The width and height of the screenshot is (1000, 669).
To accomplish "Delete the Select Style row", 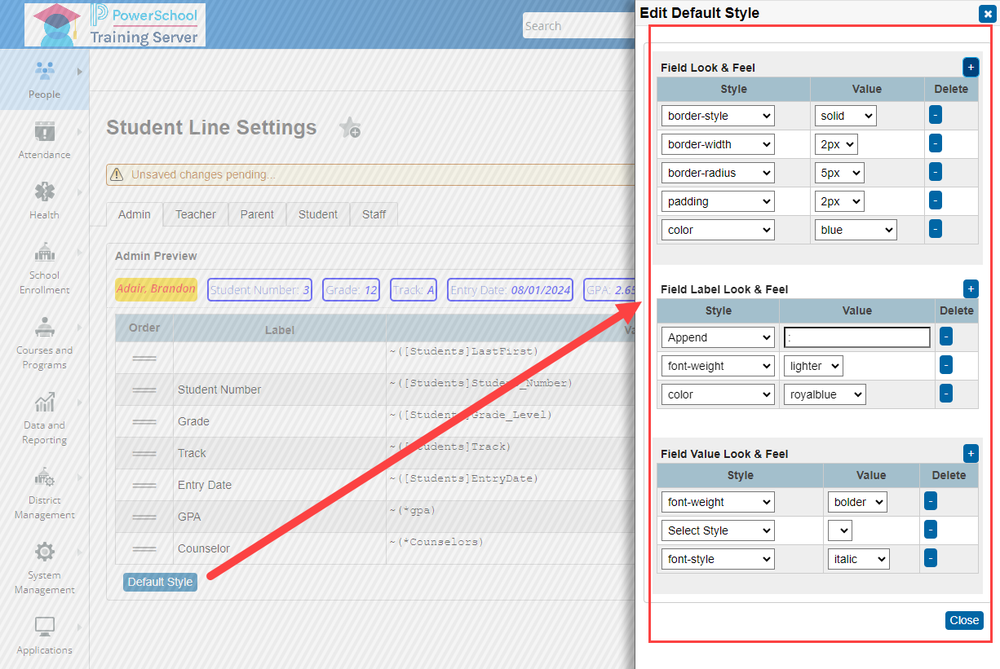I will pos(930,529).
